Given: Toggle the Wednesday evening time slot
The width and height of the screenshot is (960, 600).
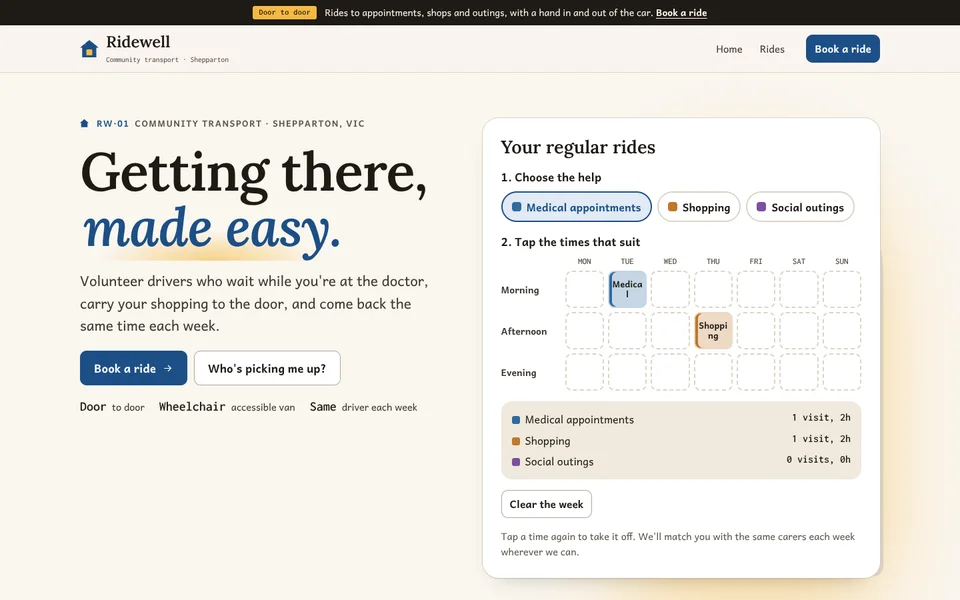Looking at the screenshot, I should [670, 372].
